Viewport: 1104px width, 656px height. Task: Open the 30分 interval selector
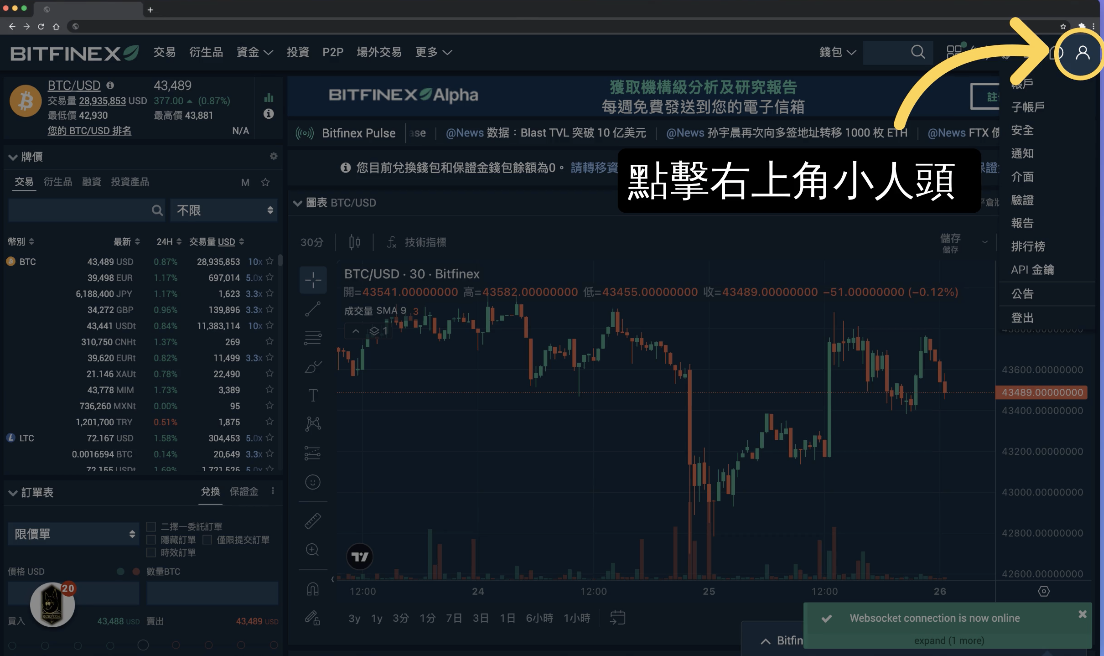pos(312,242)
